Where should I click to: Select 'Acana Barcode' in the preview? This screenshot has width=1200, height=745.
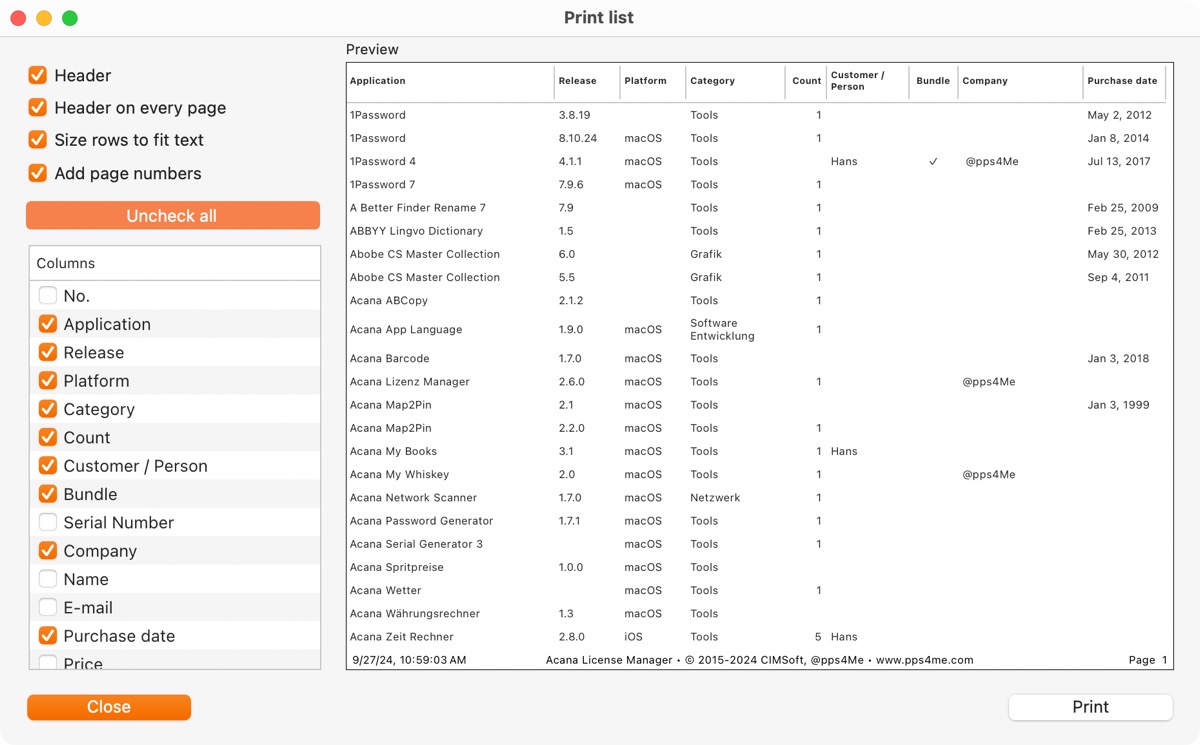tap(390, 358)
